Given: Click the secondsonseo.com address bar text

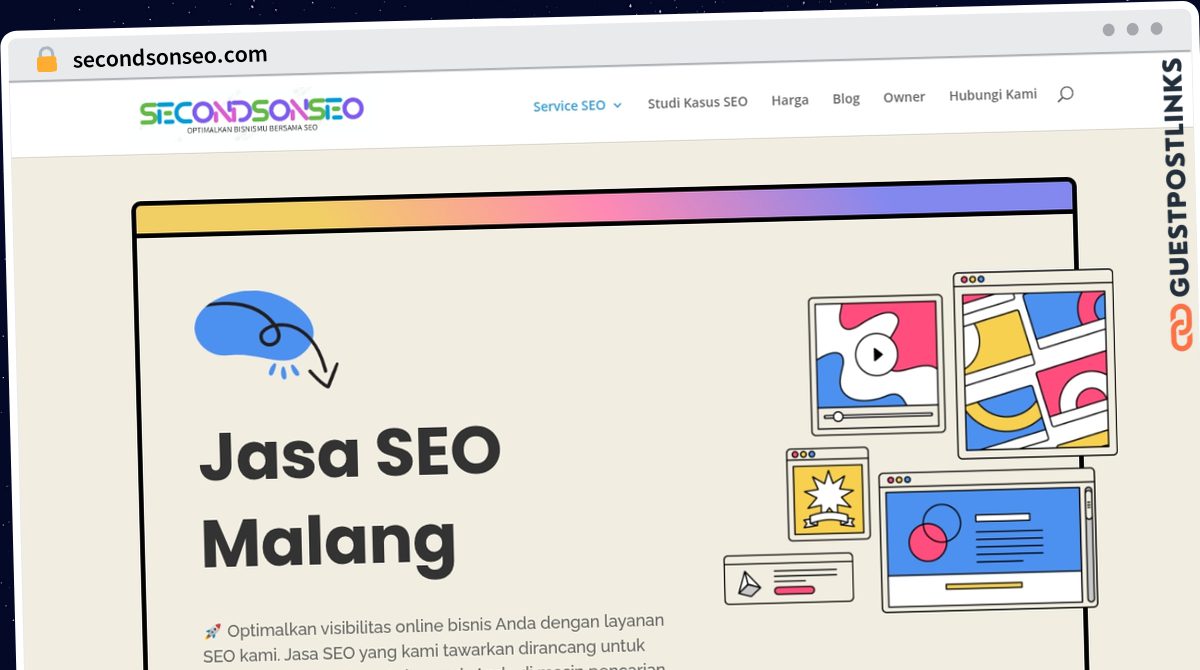Looking at the screenshot, I should [170, 58].
